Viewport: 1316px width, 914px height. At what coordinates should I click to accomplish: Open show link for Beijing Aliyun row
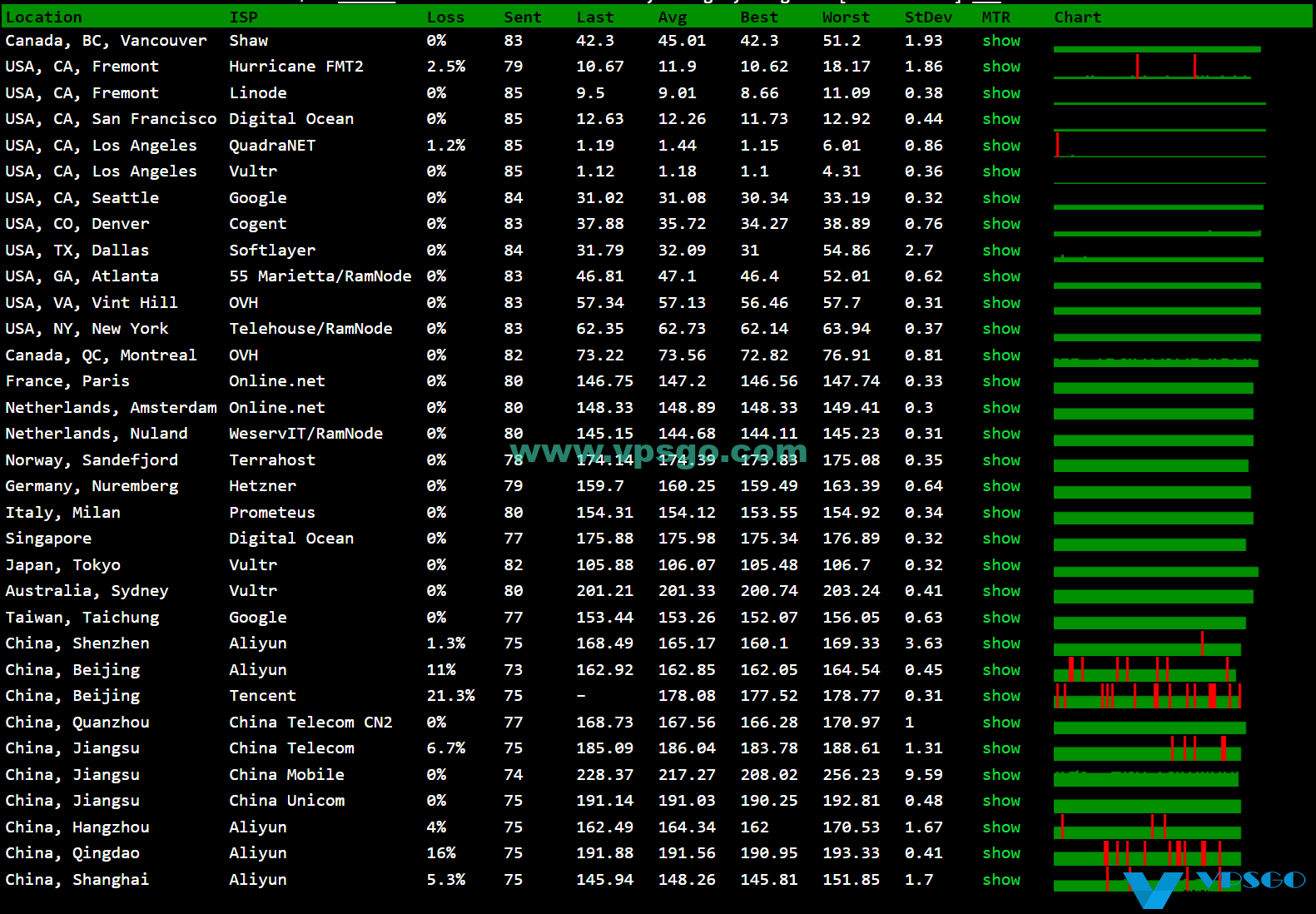1001,670
